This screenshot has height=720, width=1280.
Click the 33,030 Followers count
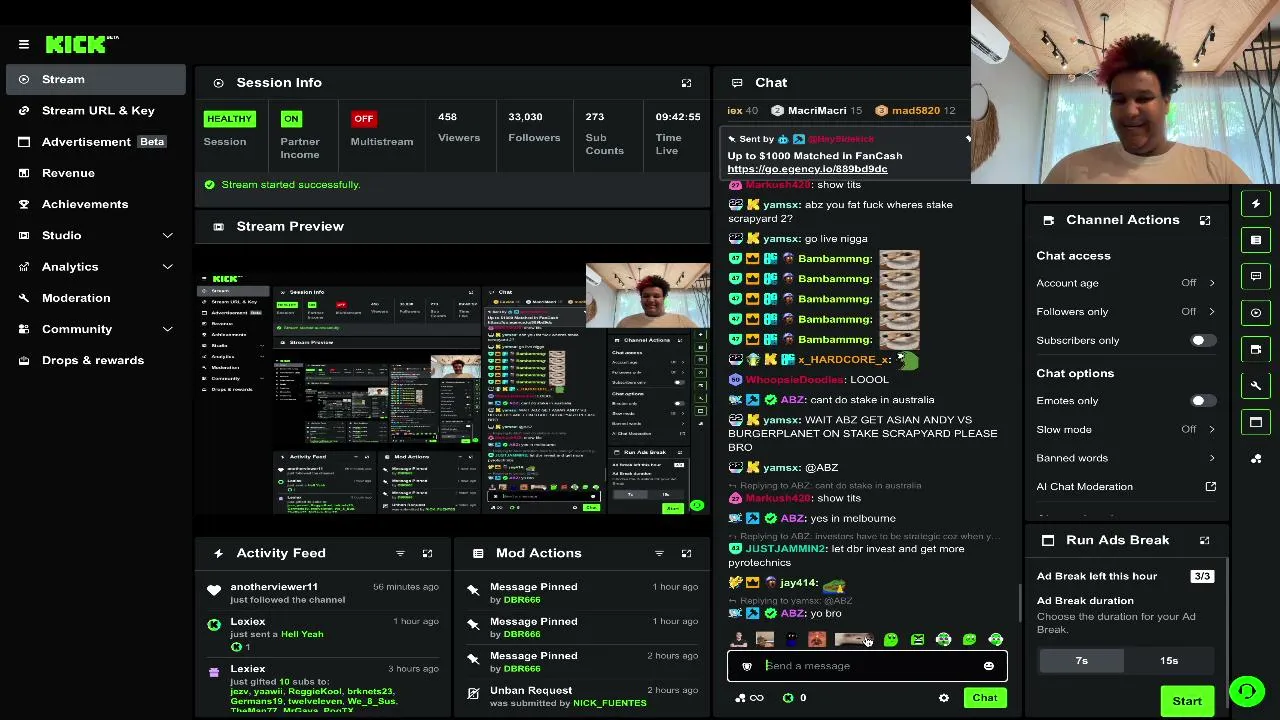(x=534, y=127)
